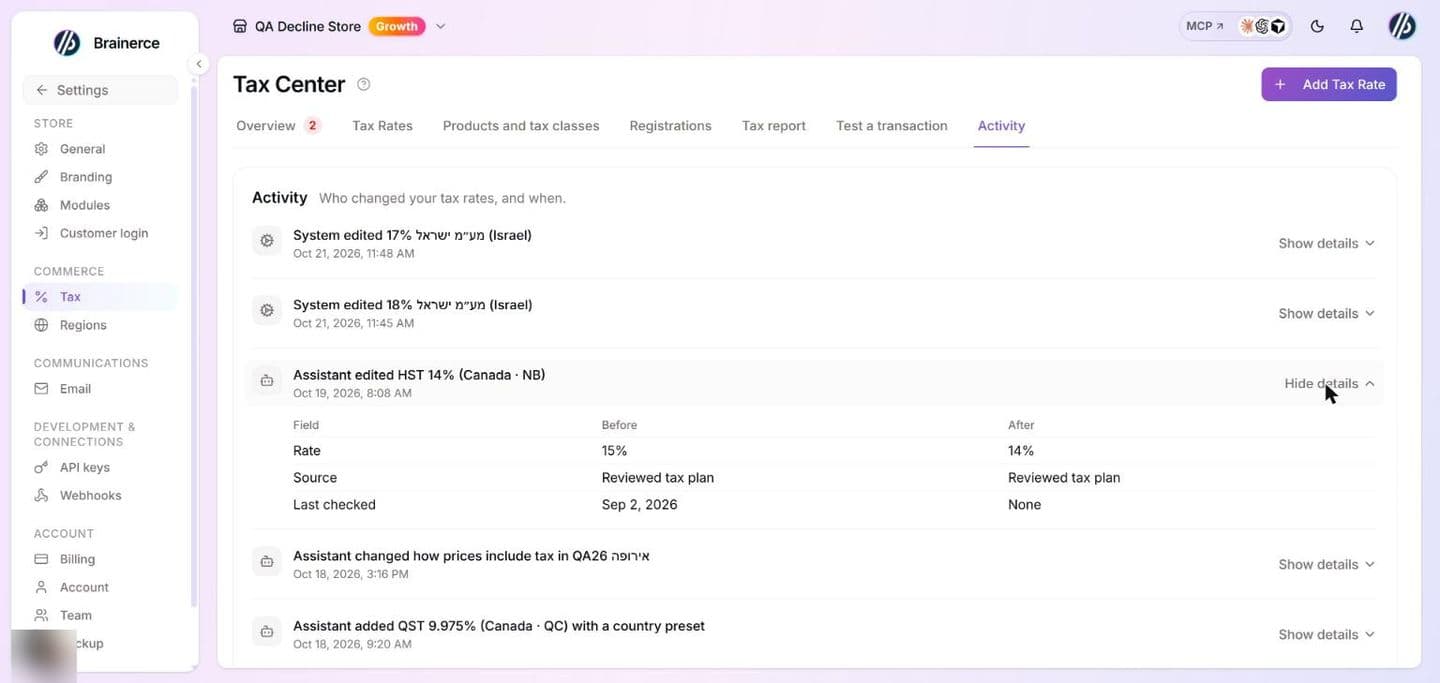The image size is (1440, 683).
Task: Show details for QST 9.975% added entry
Action: click(x=1327, y=634)
